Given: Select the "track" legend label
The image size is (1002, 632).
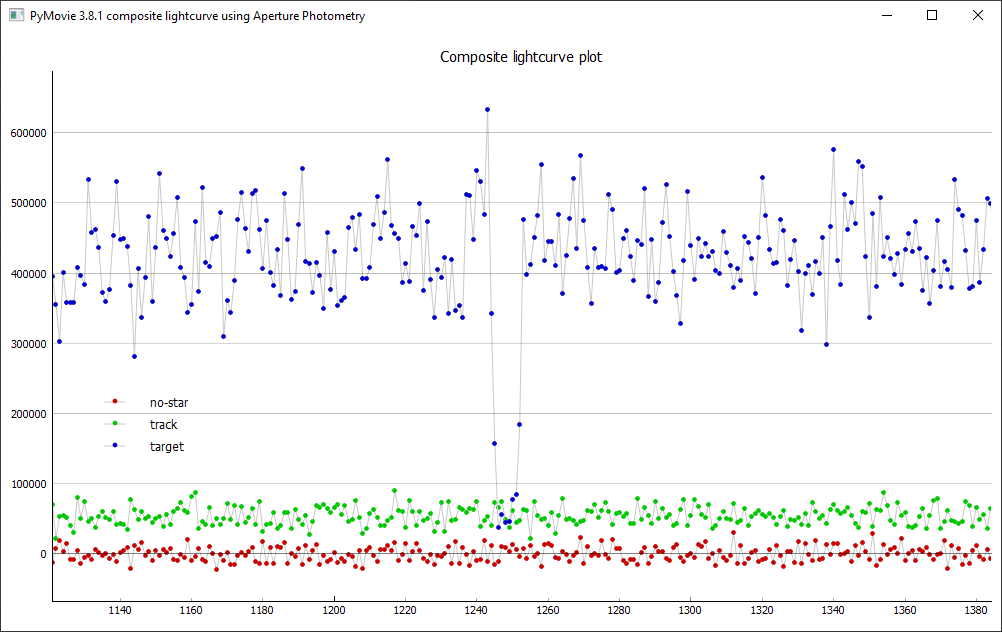Looking at the screenshot, I should click(163, 425).
